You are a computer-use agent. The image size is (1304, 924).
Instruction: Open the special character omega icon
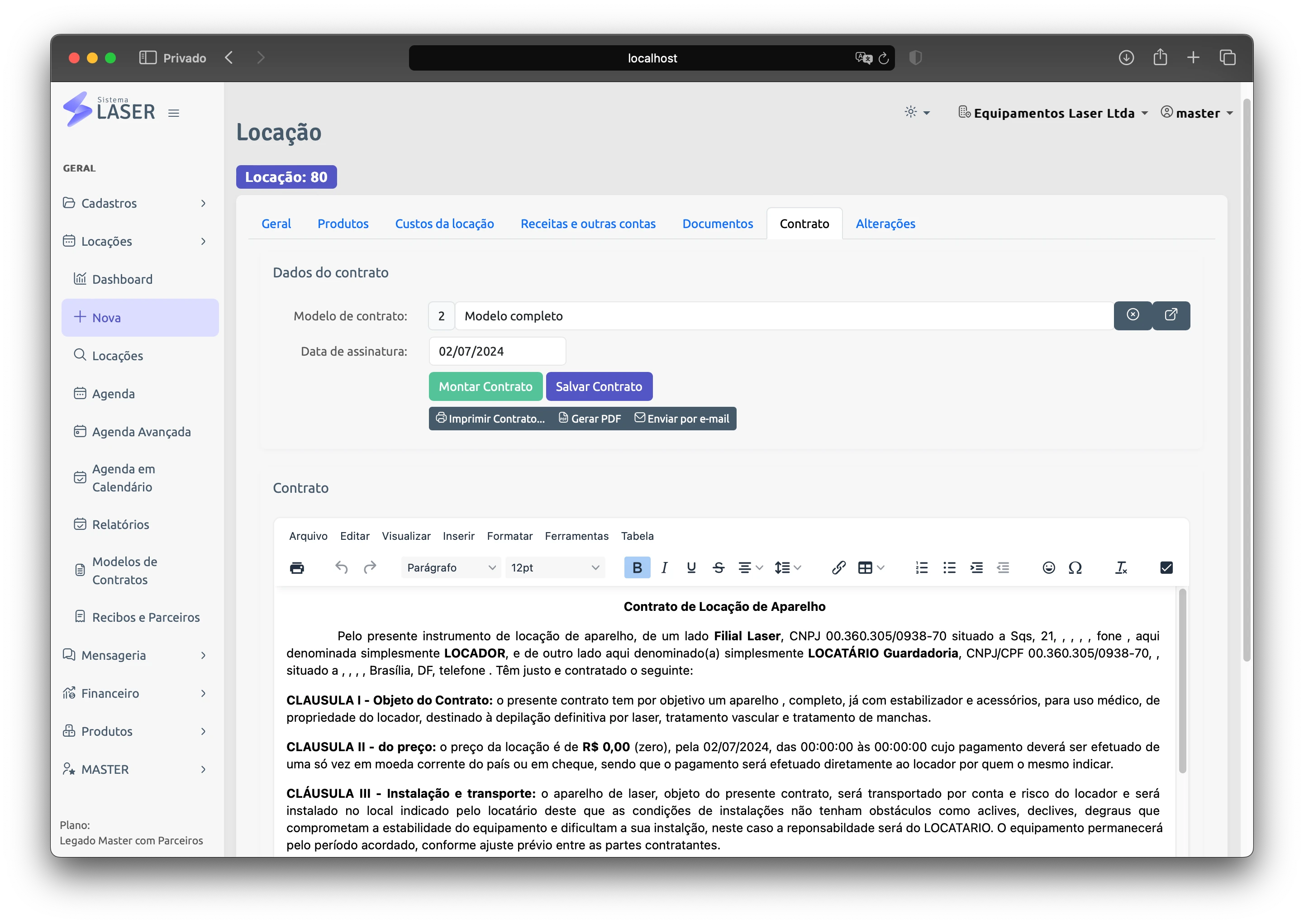click(x=1075, y=567)
